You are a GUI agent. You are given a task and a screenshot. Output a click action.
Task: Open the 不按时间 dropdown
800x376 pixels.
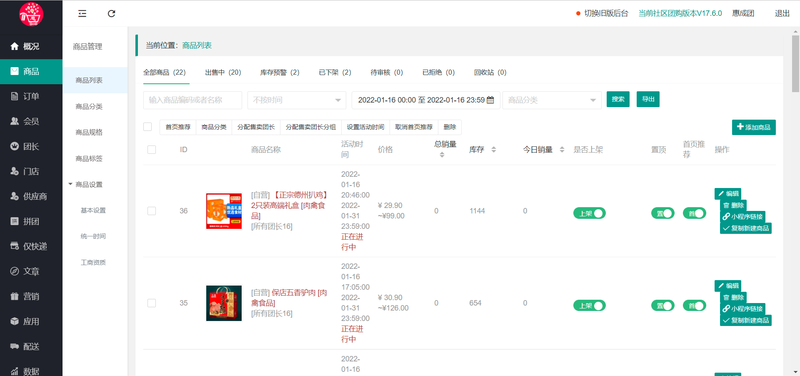[296, 100]
